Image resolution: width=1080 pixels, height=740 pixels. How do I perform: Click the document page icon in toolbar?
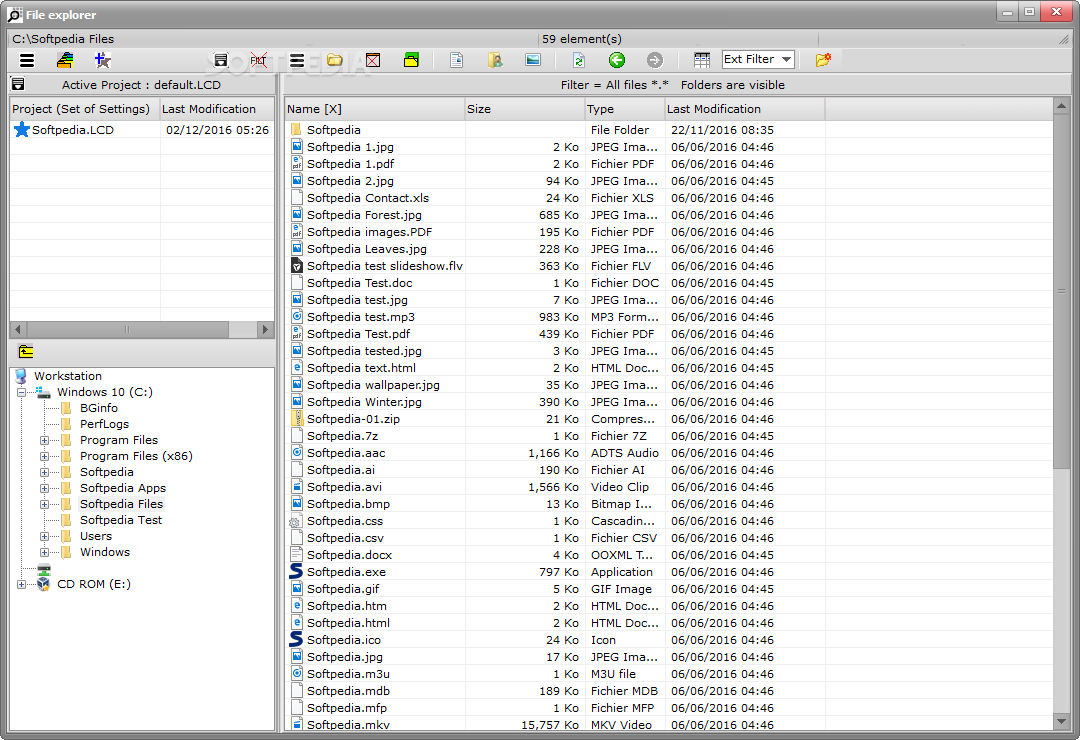pos(457,61)
